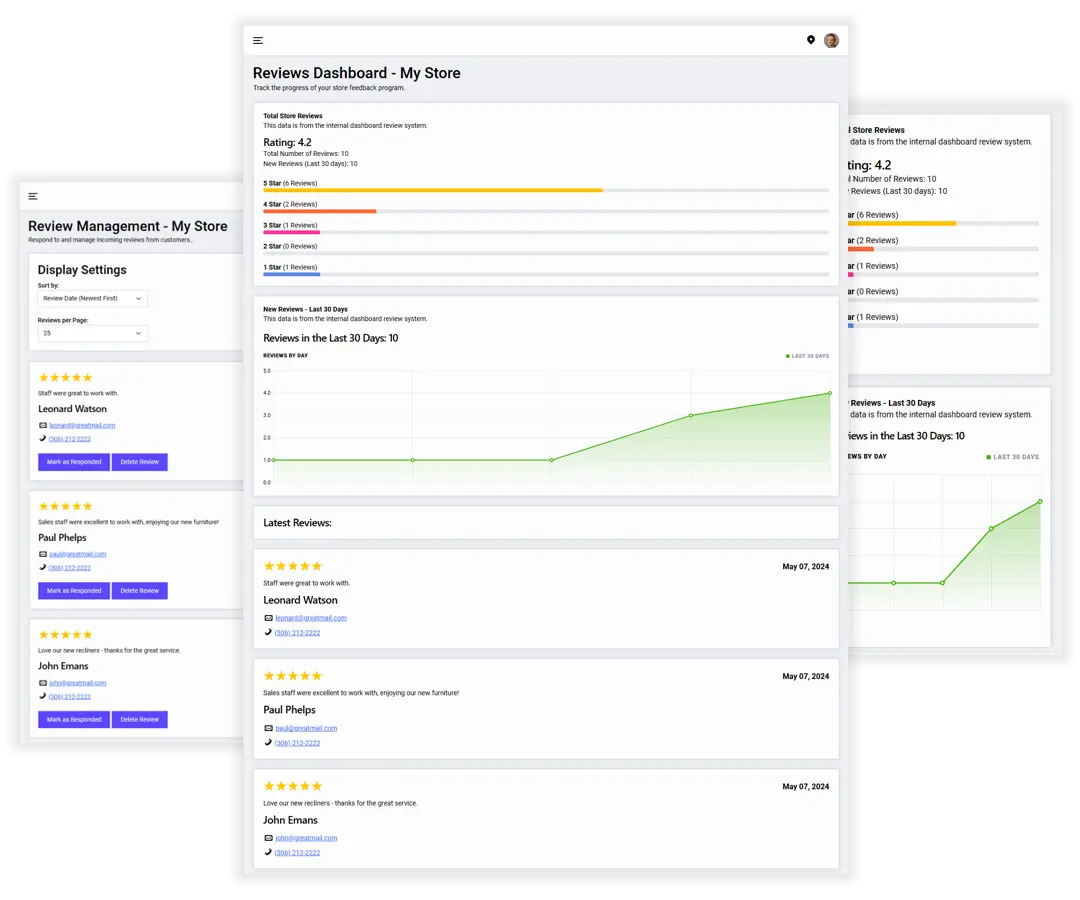Expand the Reviews per Page dropdown
This screenshot has height=900, width=1080.
tap(92, 333)
